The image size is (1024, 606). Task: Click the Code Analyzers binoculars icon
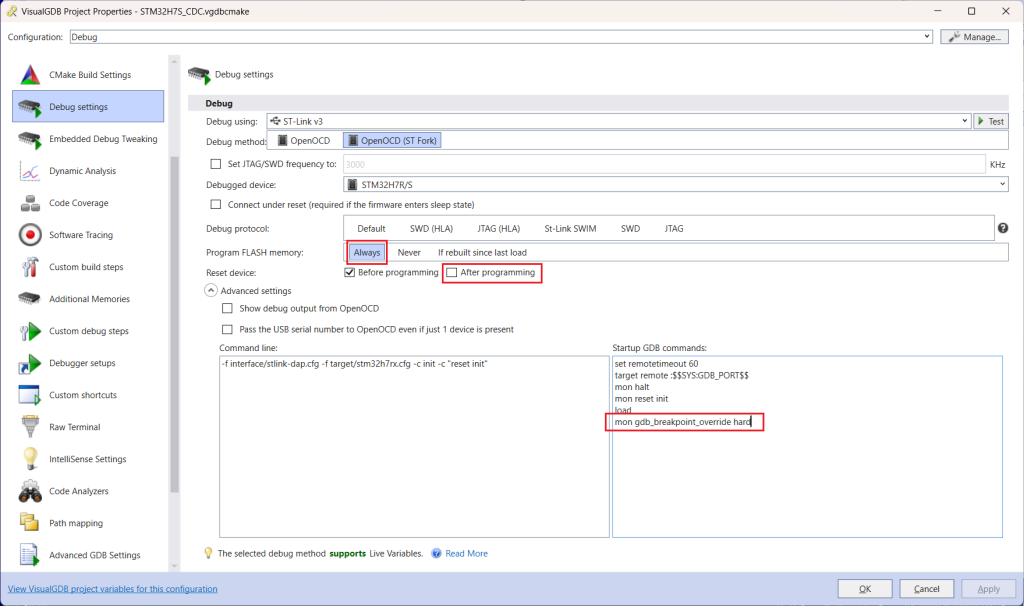pyautogui.click(x=30, y=491)
